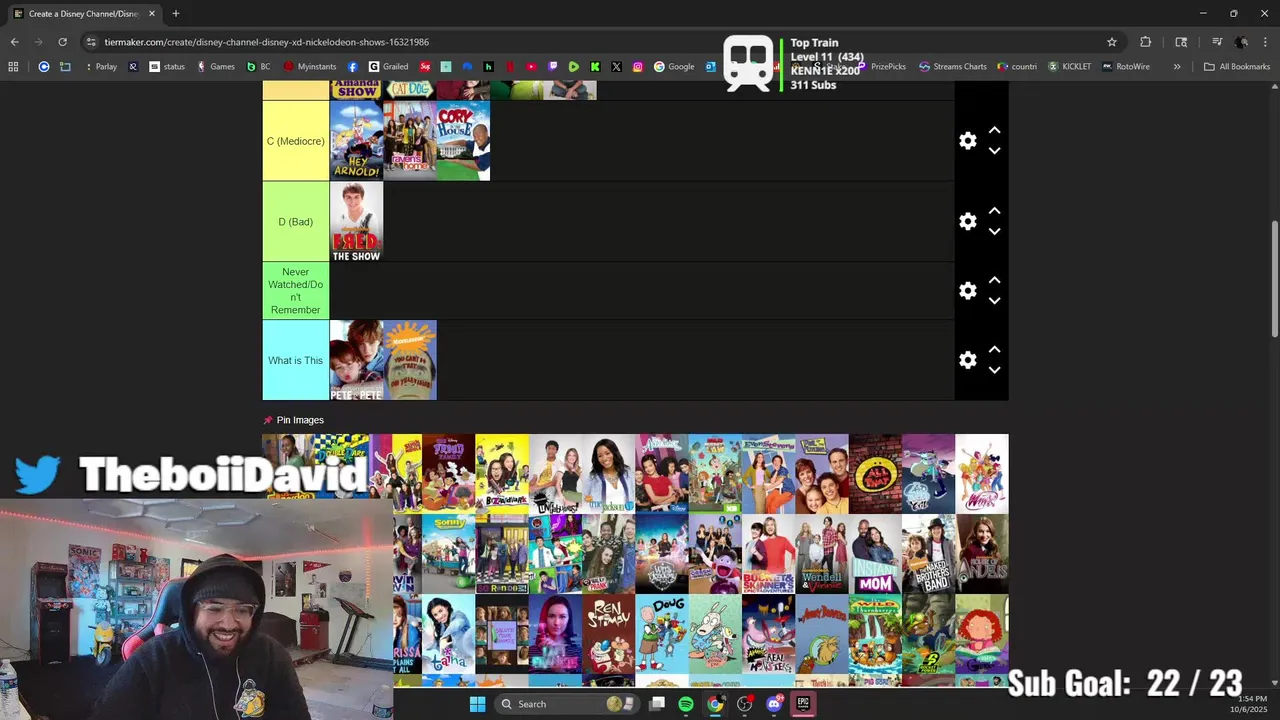Image resolution: width=1280 pixels, height=720 pixels.
Task: Pick the Unfabulous show image
Action: coord(555,473)
